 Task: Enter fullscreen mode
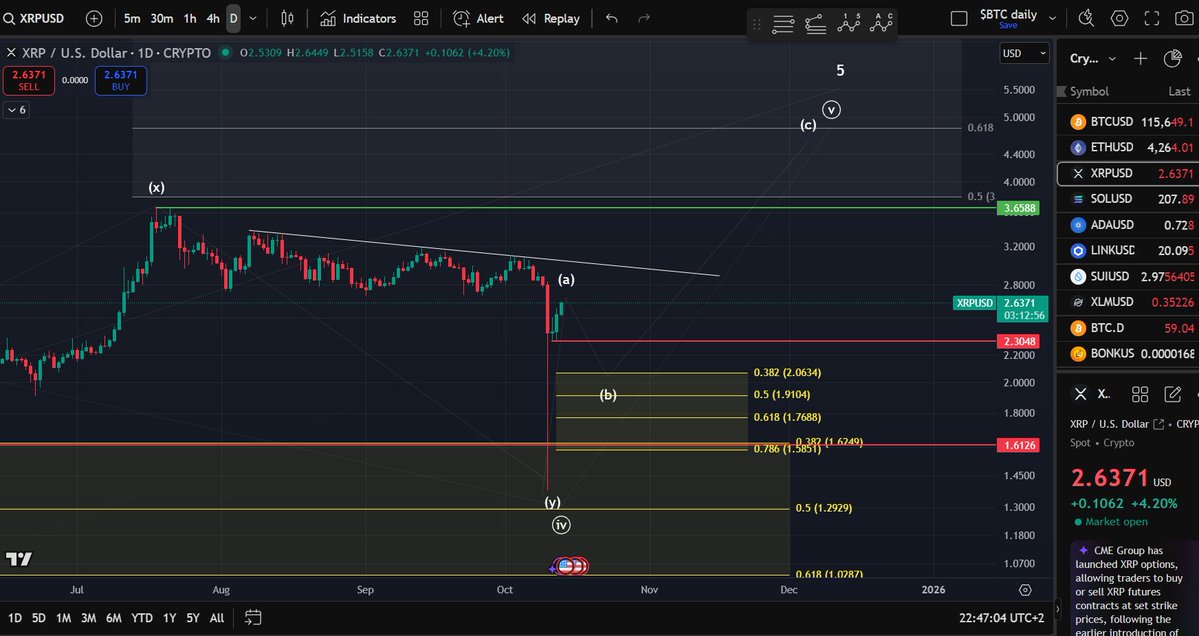click(1152, 18)
